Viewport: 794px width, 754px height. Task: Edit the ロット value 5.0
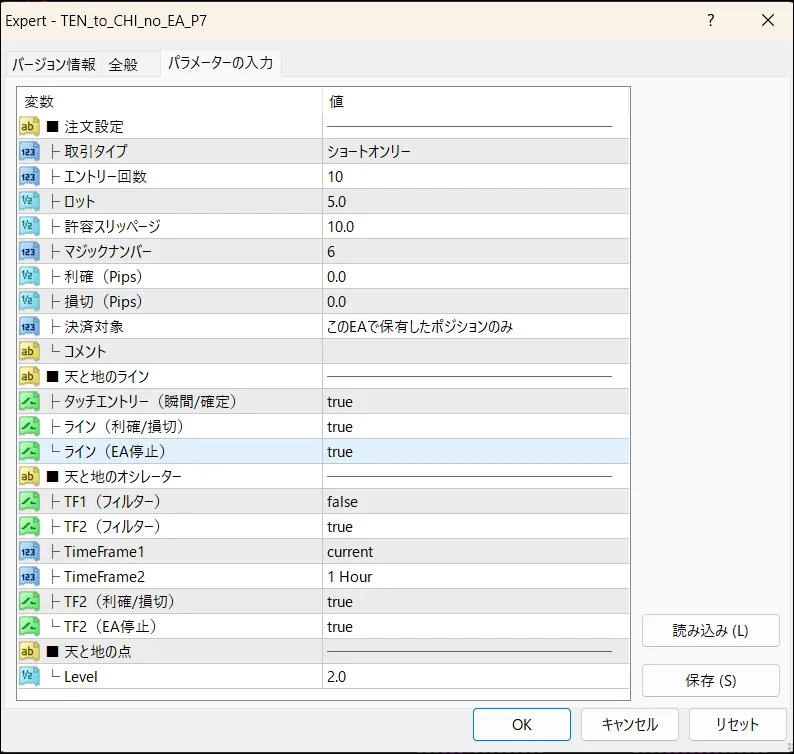475,202
